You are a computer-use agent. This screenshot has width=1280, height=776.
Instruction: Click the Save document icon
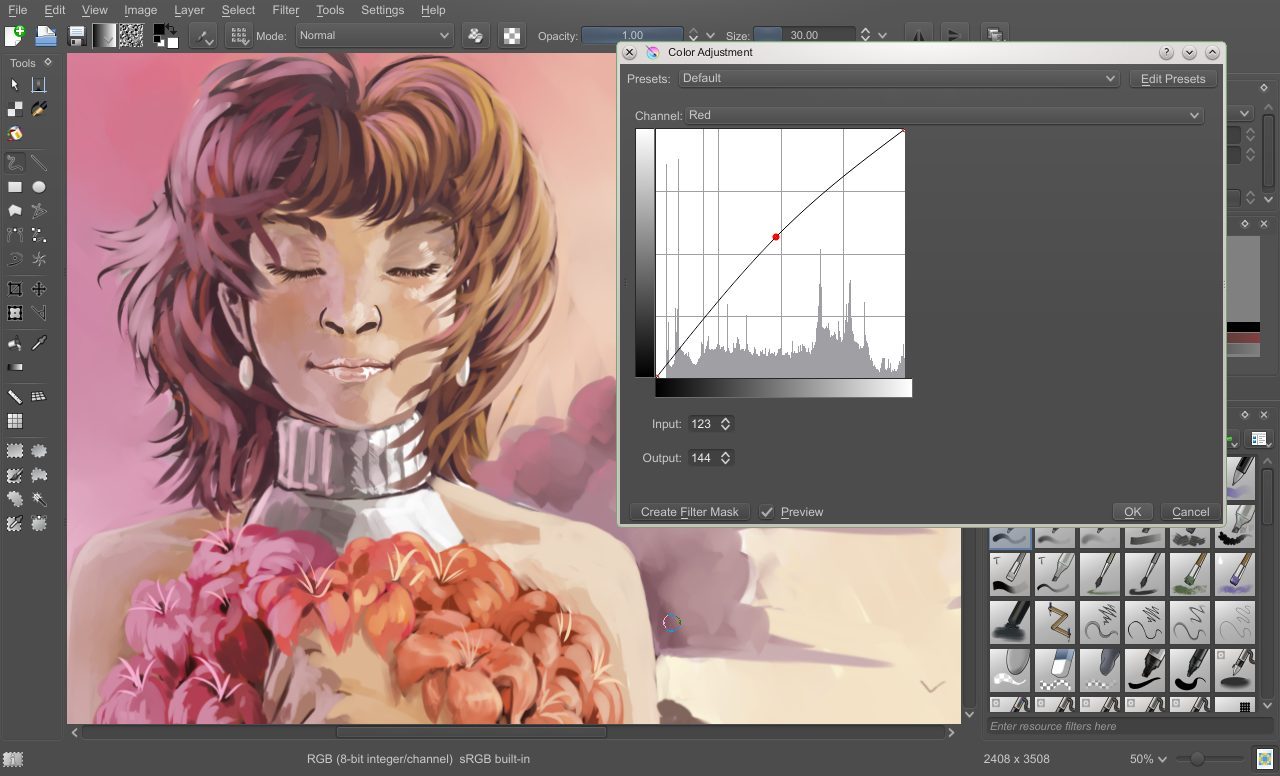pos(76,36)
